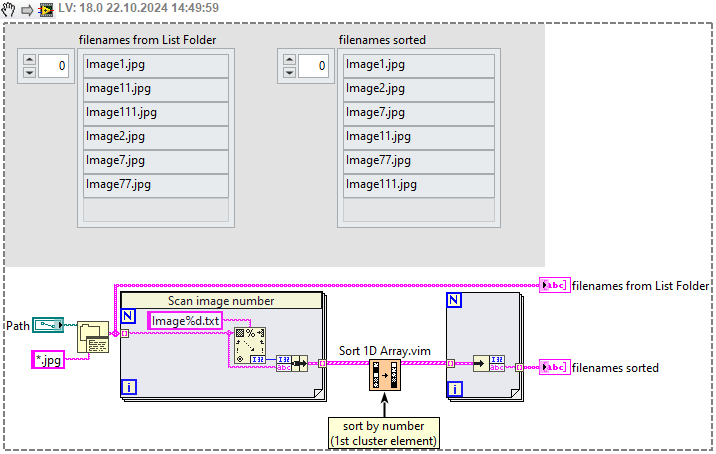Select the Unbundle node in second loop
716x454 pixels.
(489, 364)
